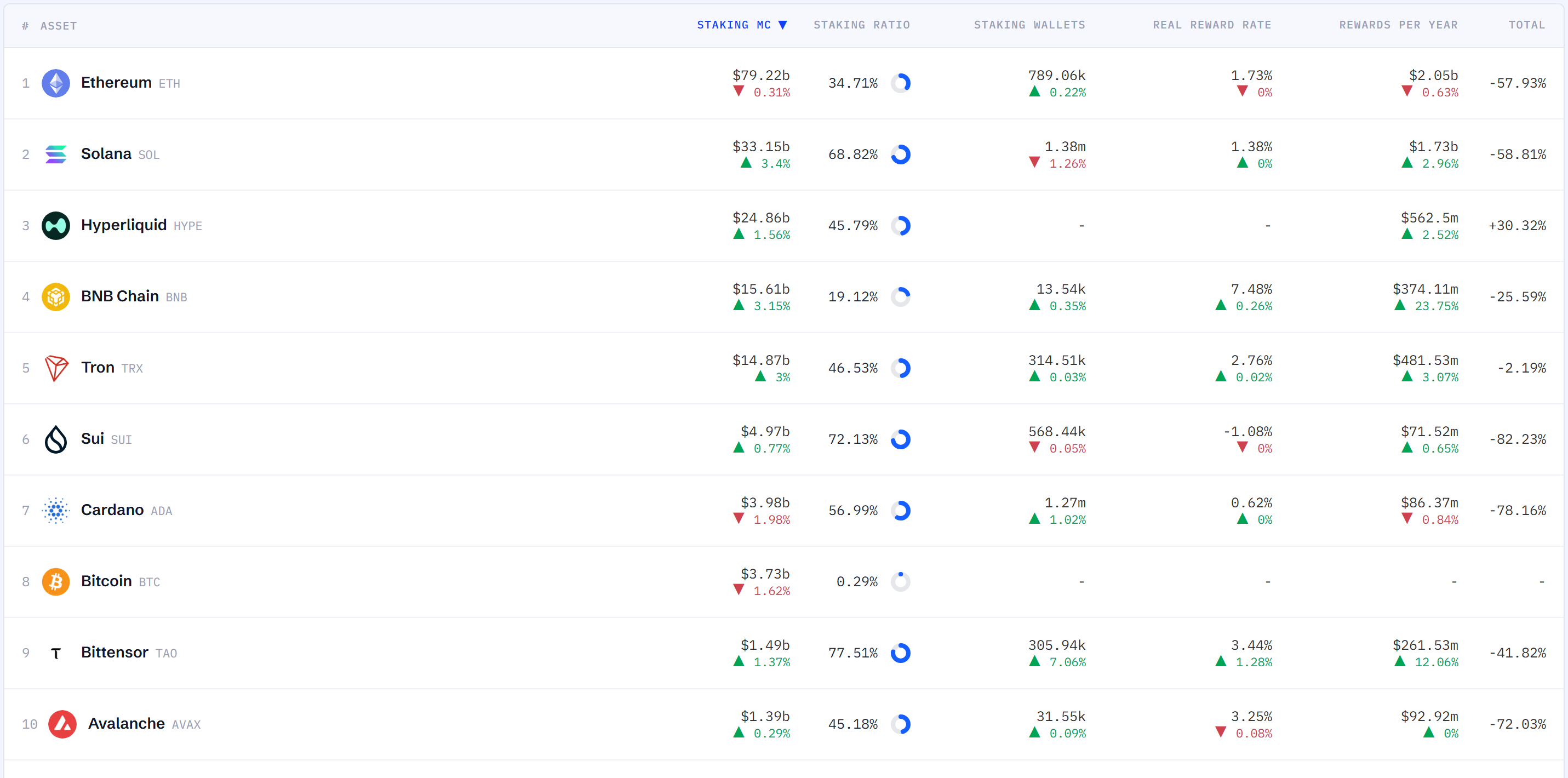Screen dimensions: 1568x778
Task: Open the Solana asset page
Action: tap(106, 153)
